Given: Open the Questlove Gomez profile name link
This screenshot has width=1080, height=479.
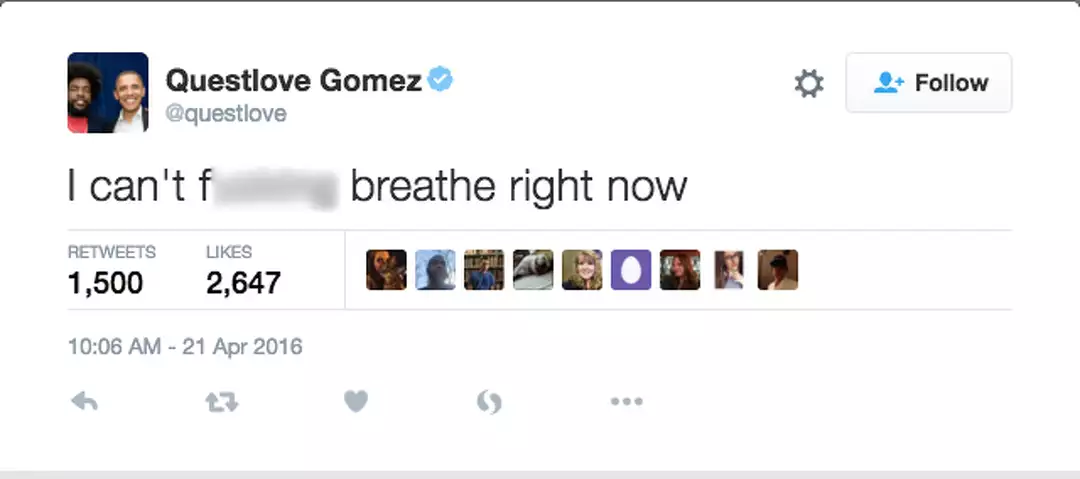Looking at the screenshot, I should click(x=292, y=81).
